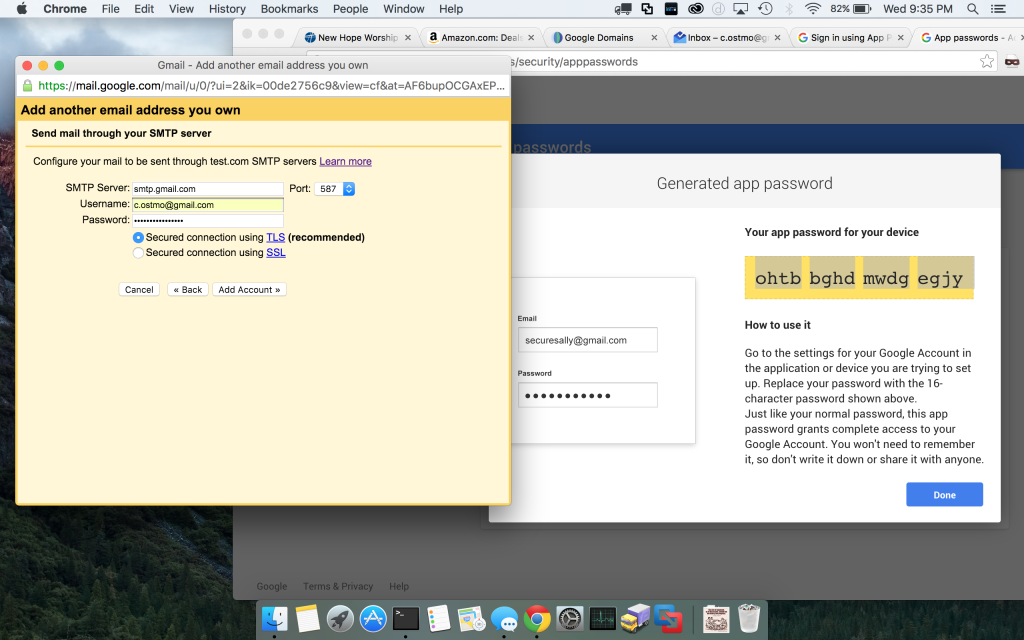
Task: Open Launchpad rocket icon in dock
Action: coord(340,618)
